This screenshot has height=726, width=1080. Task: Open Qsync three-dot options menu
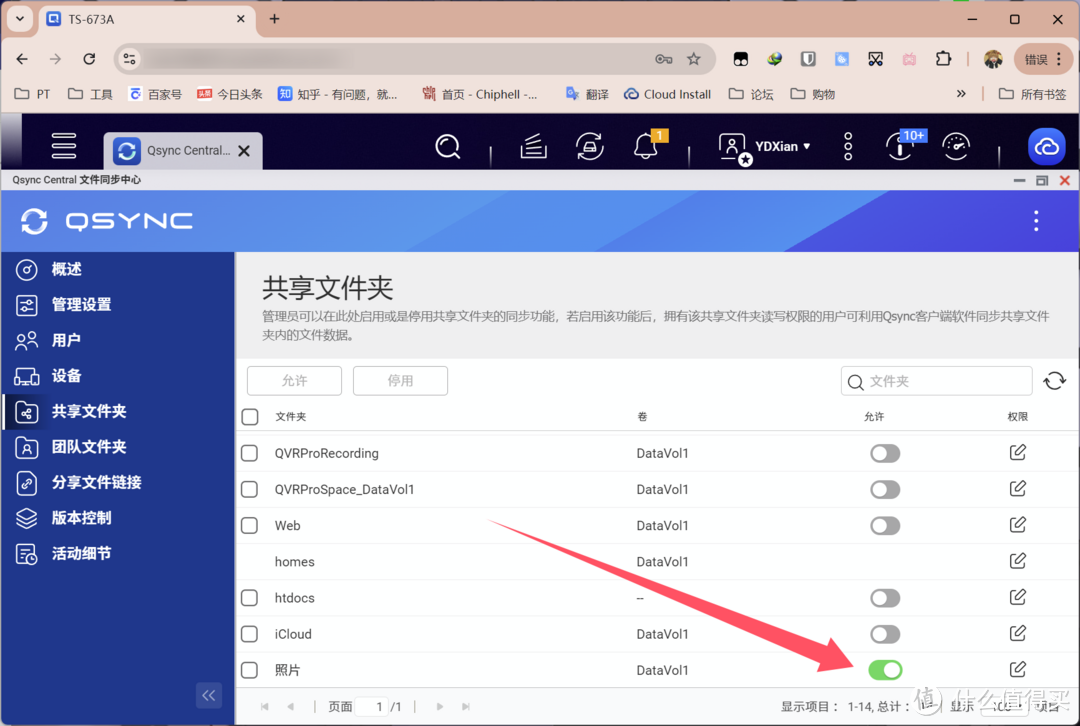click(x=1036, y=221)
